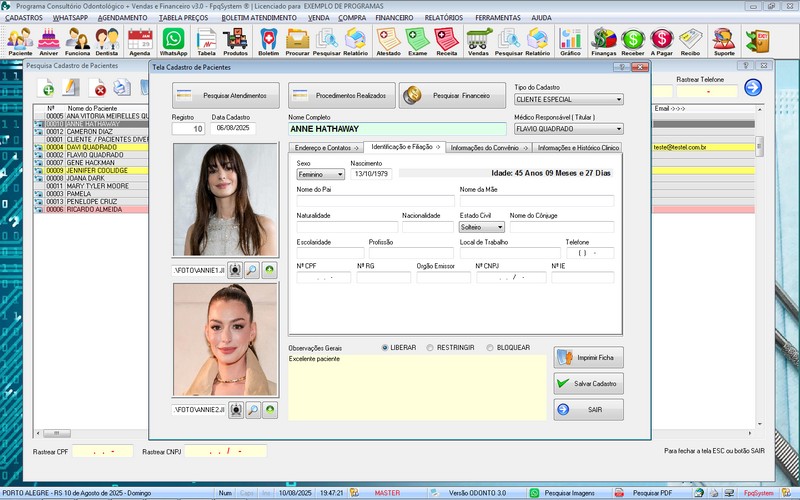
Task: Select the LIBERAR radio option
Action: click(x=385, y=348)
